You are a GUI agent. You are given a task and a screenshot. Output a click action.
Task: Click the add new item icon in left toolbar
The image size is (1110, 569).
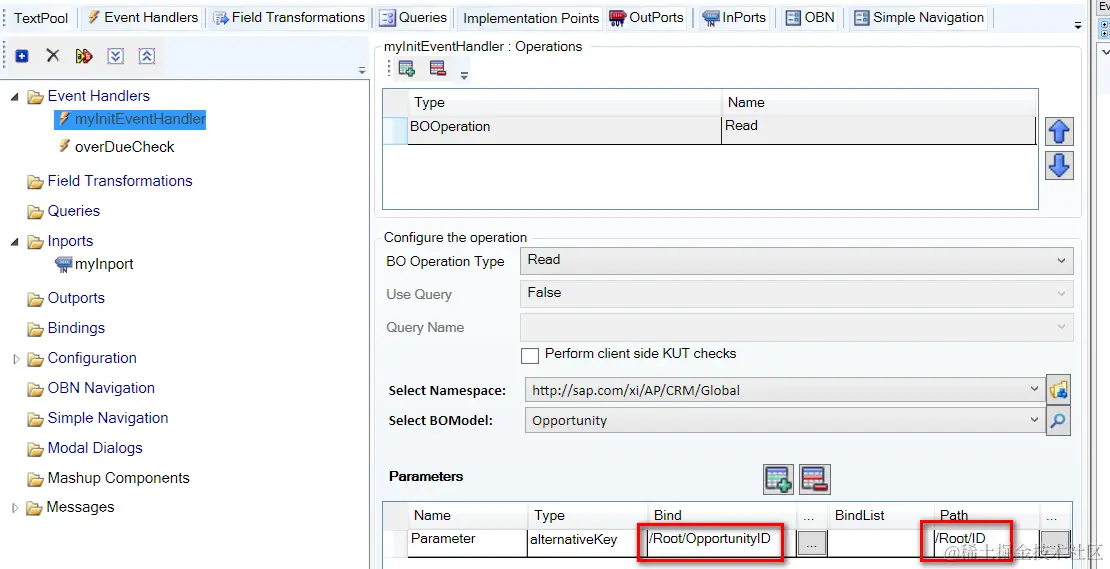[22, 56]
